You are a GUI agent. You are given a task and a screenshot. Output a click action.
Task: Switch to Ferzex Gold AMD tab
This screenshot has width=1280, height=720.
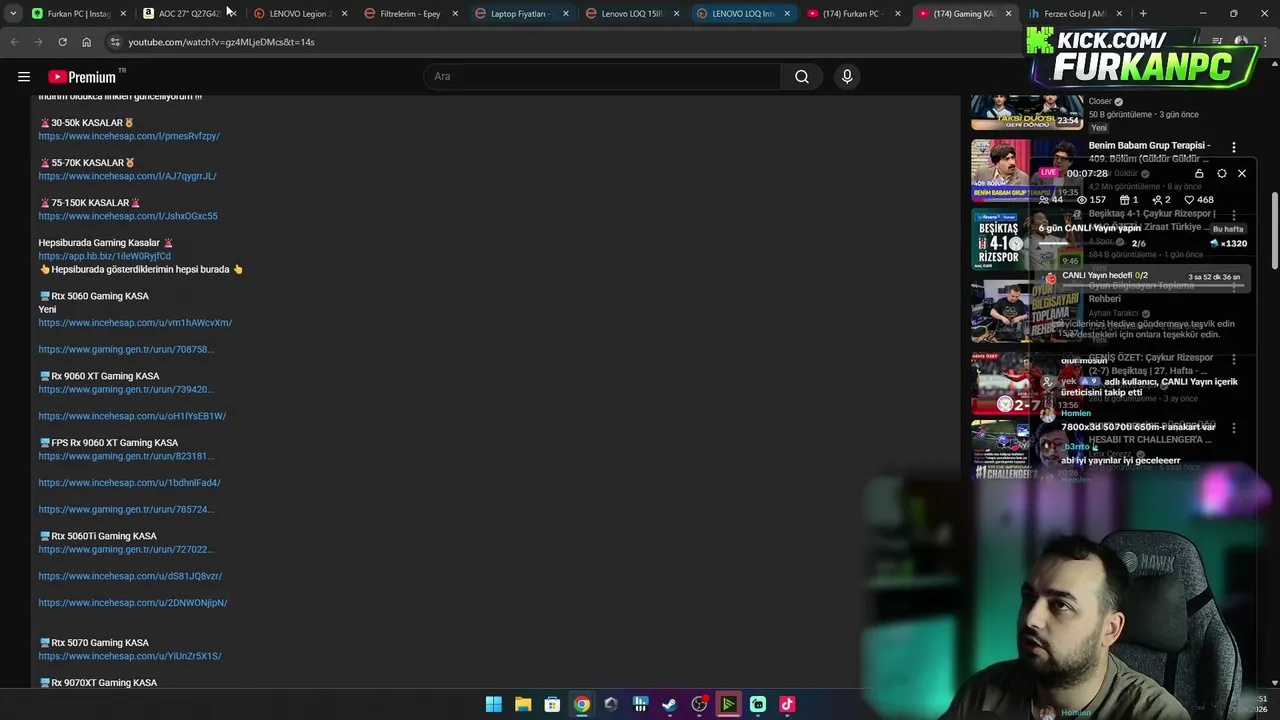[x=1075, y=13]
